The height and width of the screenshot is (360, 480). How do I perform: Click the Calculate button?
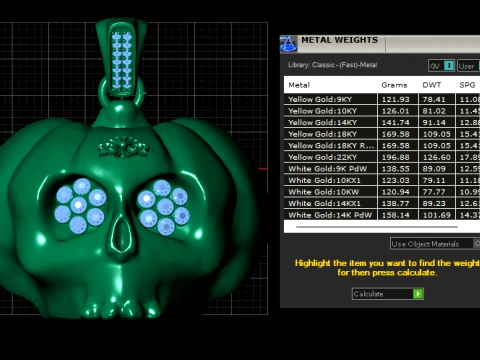388,294
